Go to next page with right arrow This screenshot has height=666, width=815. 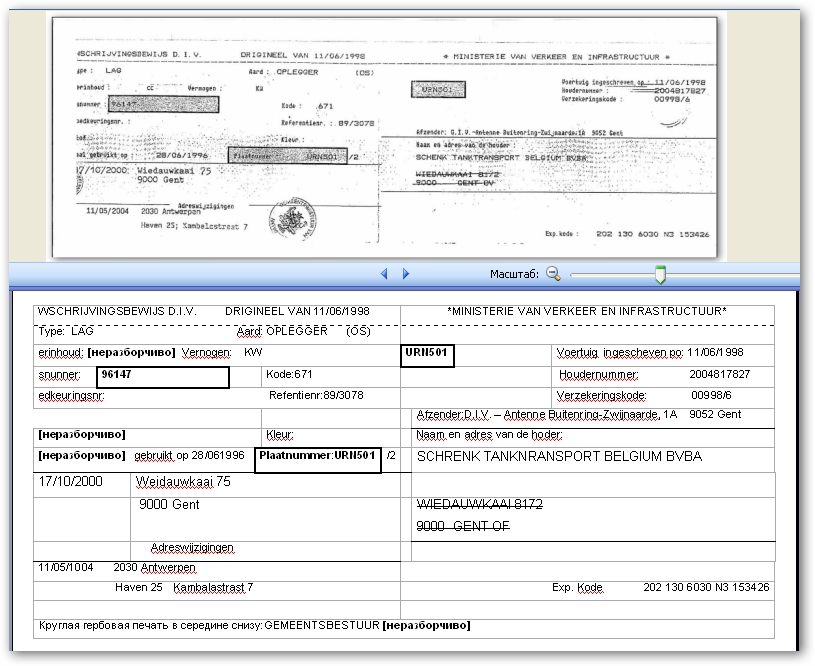pyautogui.click(x=406, y=273)
